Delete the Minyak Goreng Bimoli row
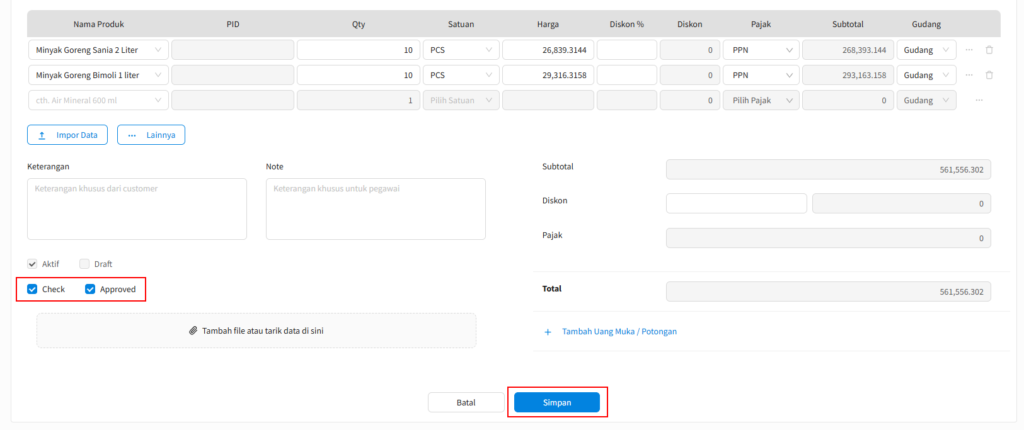Screen dimensions: 1024x430 989,75
